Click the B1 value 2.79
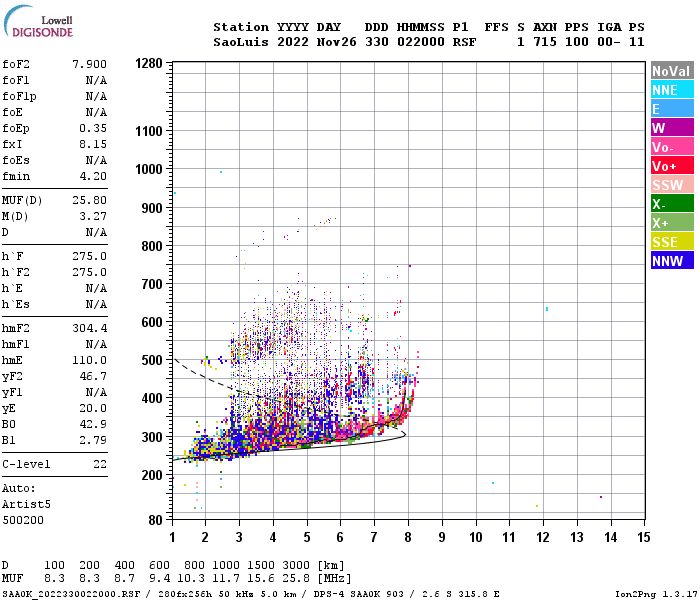Viewport: 700px width, 600px height. (93, 440)
